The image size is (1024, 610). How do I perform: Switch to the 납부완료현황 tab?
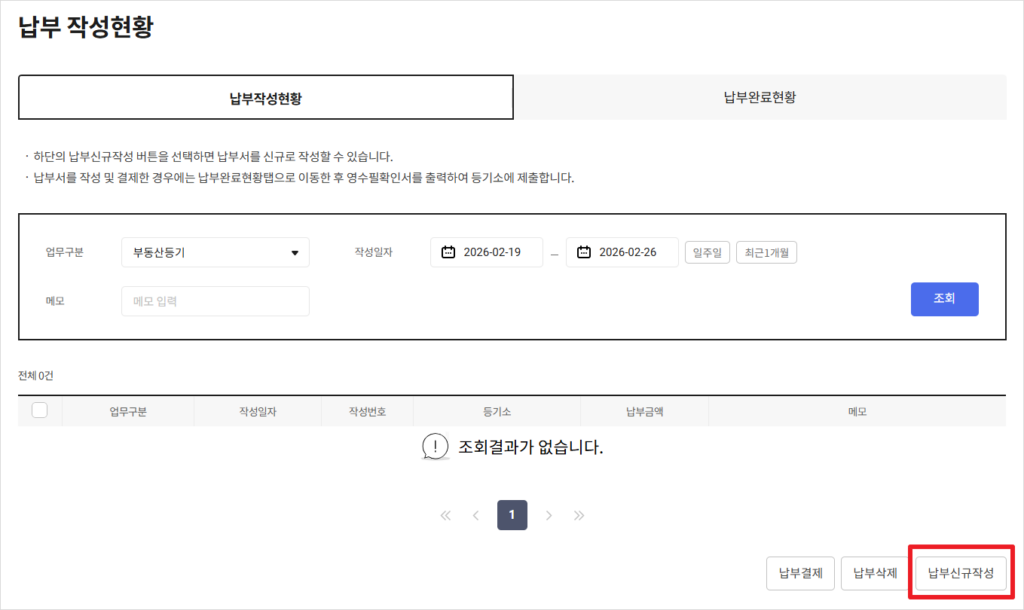760,96
